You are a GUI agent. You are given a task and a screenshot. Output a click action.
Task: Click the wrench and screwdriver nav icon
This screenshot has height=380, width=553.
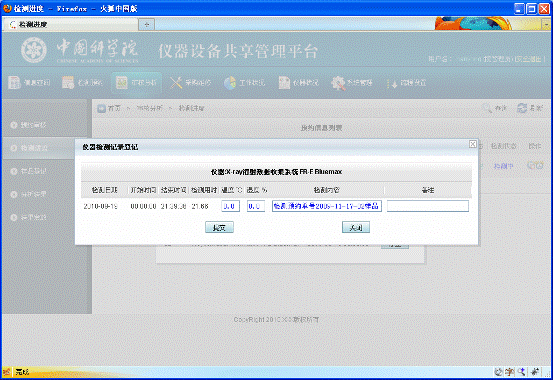pos(176,83)
